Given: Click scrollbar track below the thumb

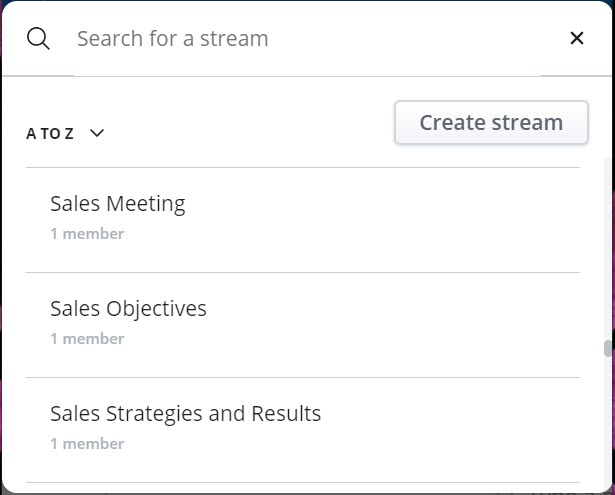Looking at the screenshot, I should (x=608, y=422).
